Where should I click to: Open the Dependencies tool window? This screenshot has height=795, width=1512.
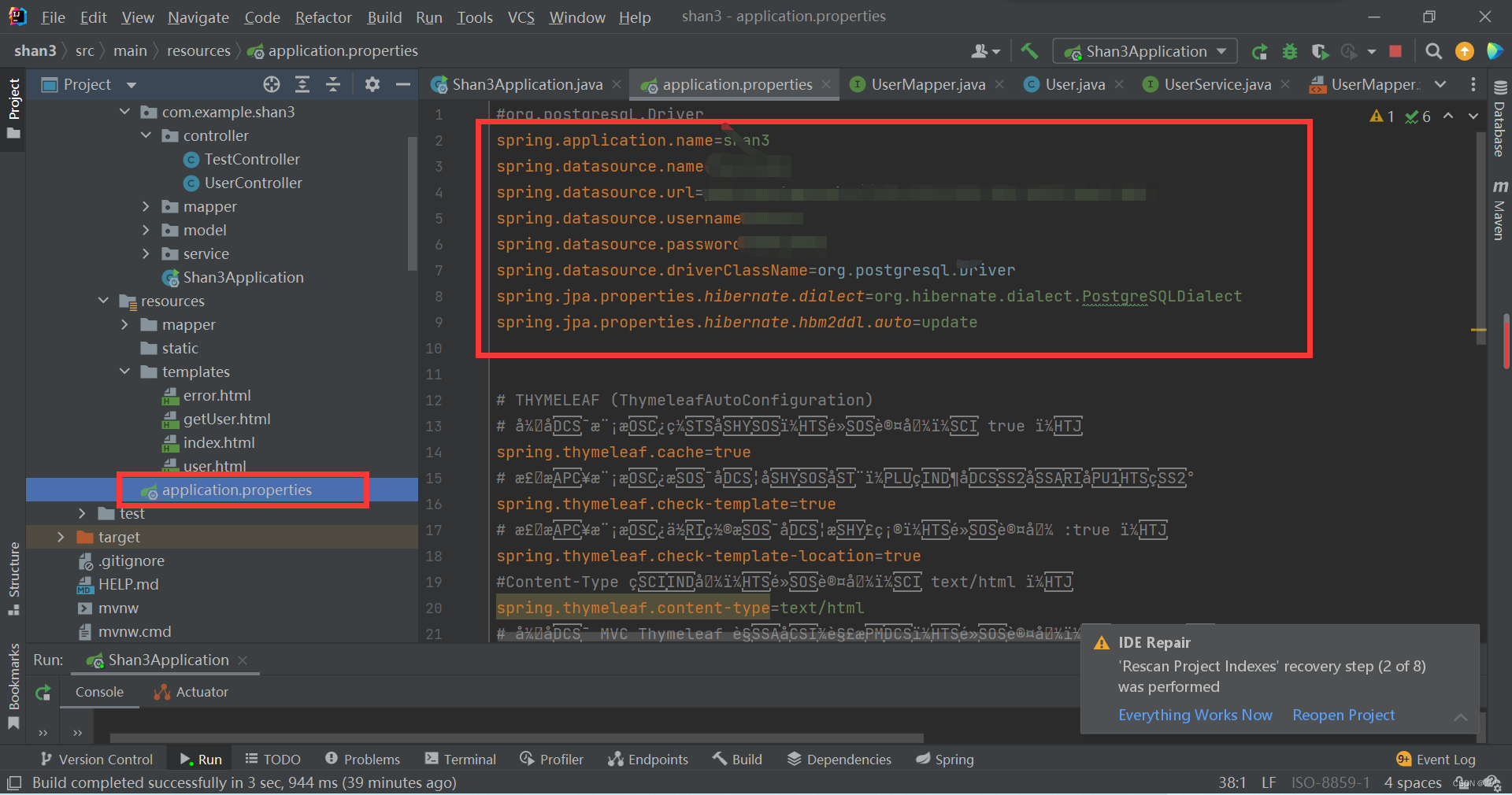point(839,759)
